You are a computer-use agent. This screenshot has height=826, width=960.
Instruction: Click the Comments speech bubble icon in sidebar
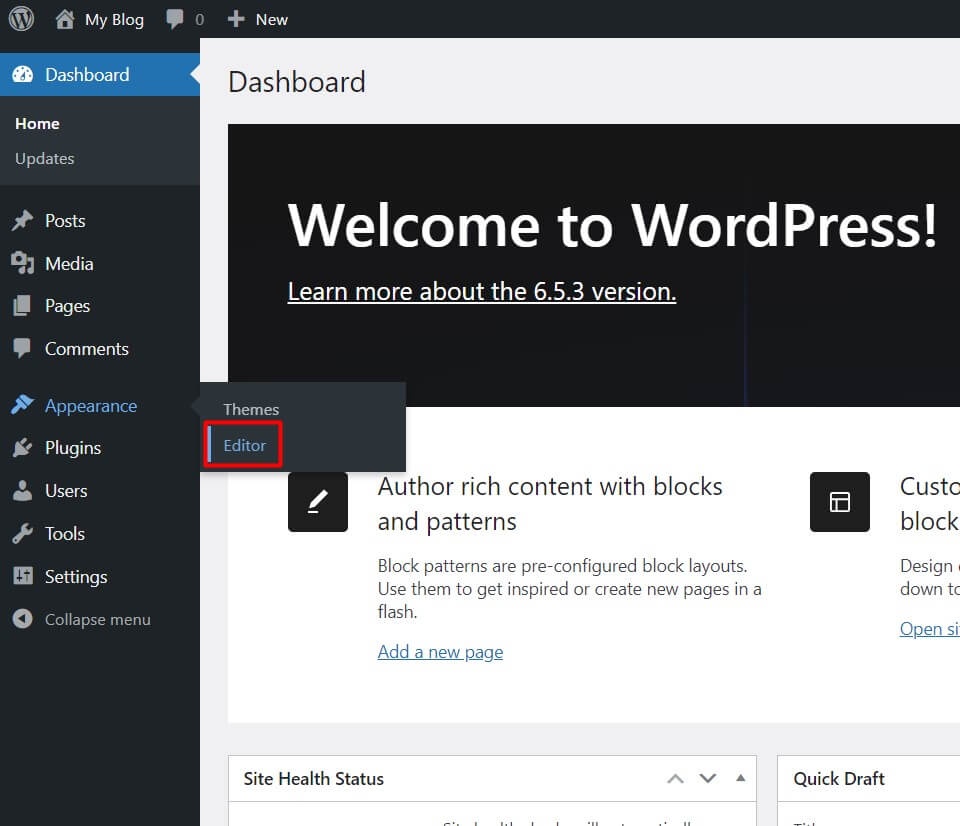click(x=22, y=348)
